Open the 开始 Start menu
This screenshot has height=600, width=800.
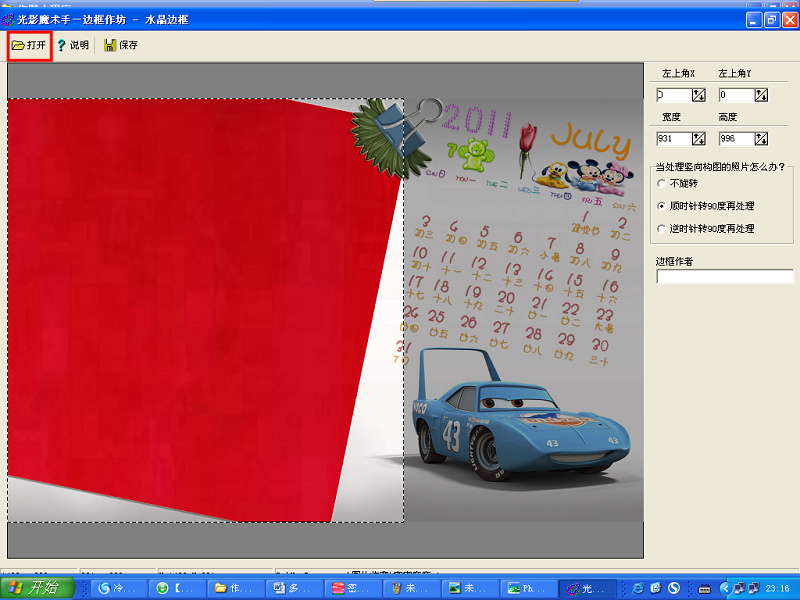[37, 588]
